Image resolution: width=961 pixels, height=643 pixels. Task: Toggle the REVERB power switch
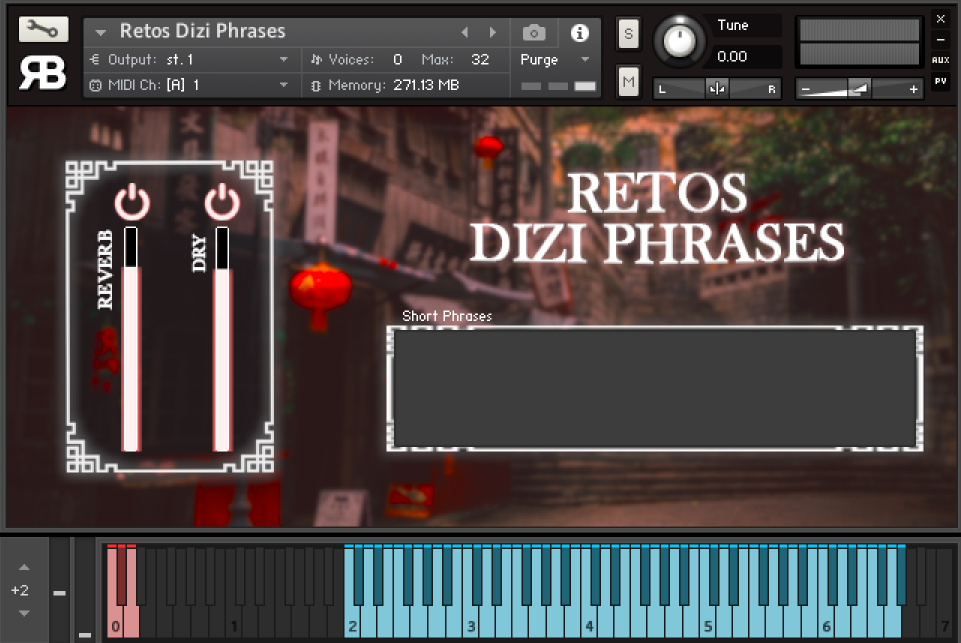coord(130,200)
